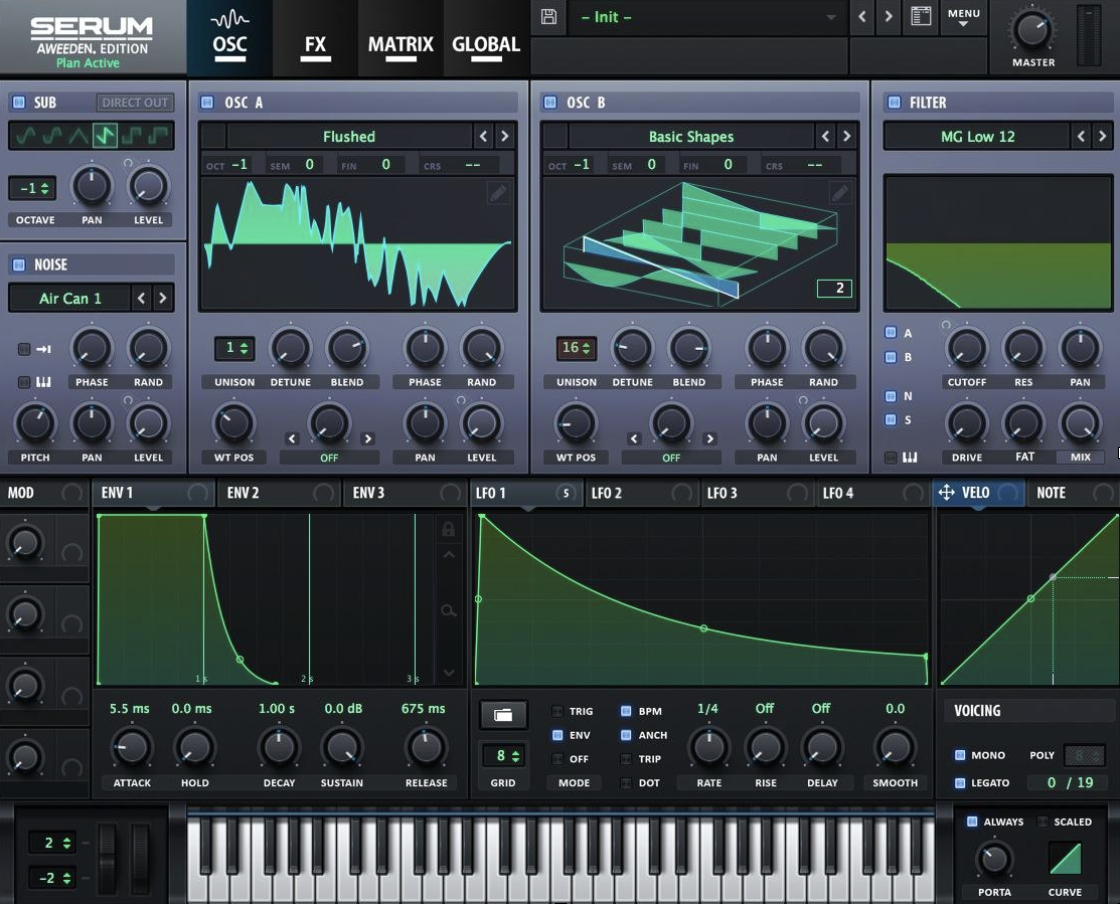This screenshot has width=1120, height=904.
Task: Toggle the SUB oscillator on/off
Action: point(19,102)
